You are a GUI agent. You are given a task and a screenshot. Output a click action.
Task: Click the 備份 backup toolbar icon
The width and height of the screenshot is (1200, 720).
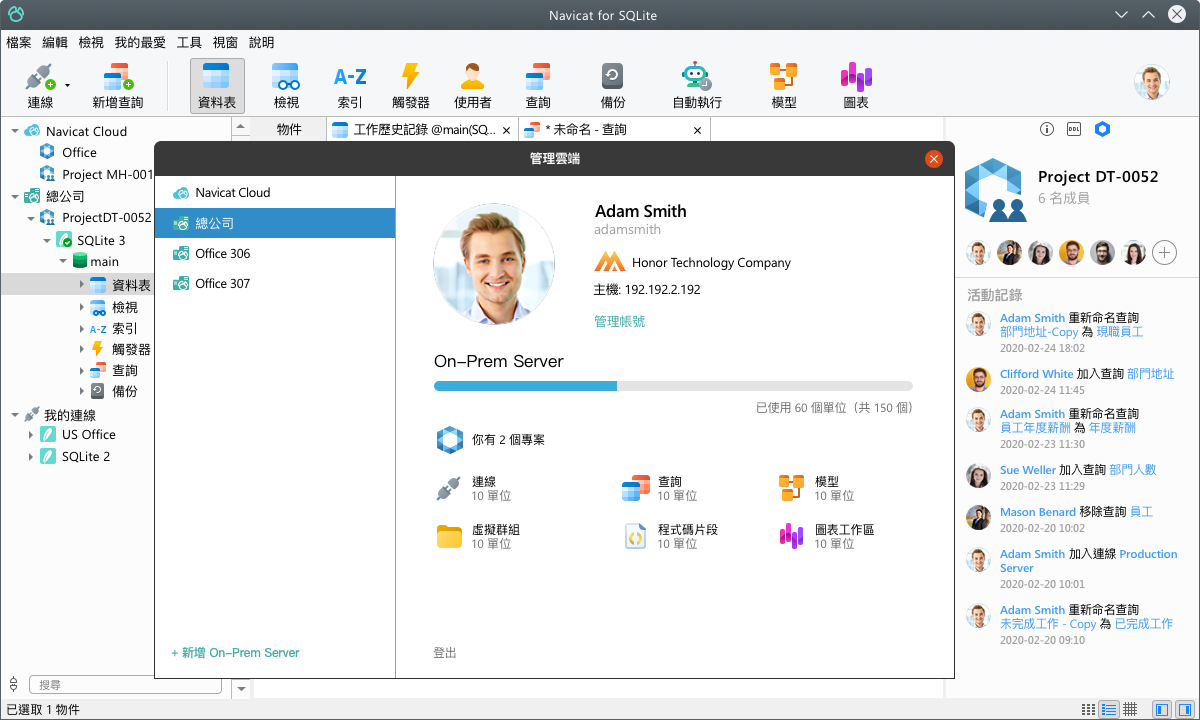tap(613, 85)
